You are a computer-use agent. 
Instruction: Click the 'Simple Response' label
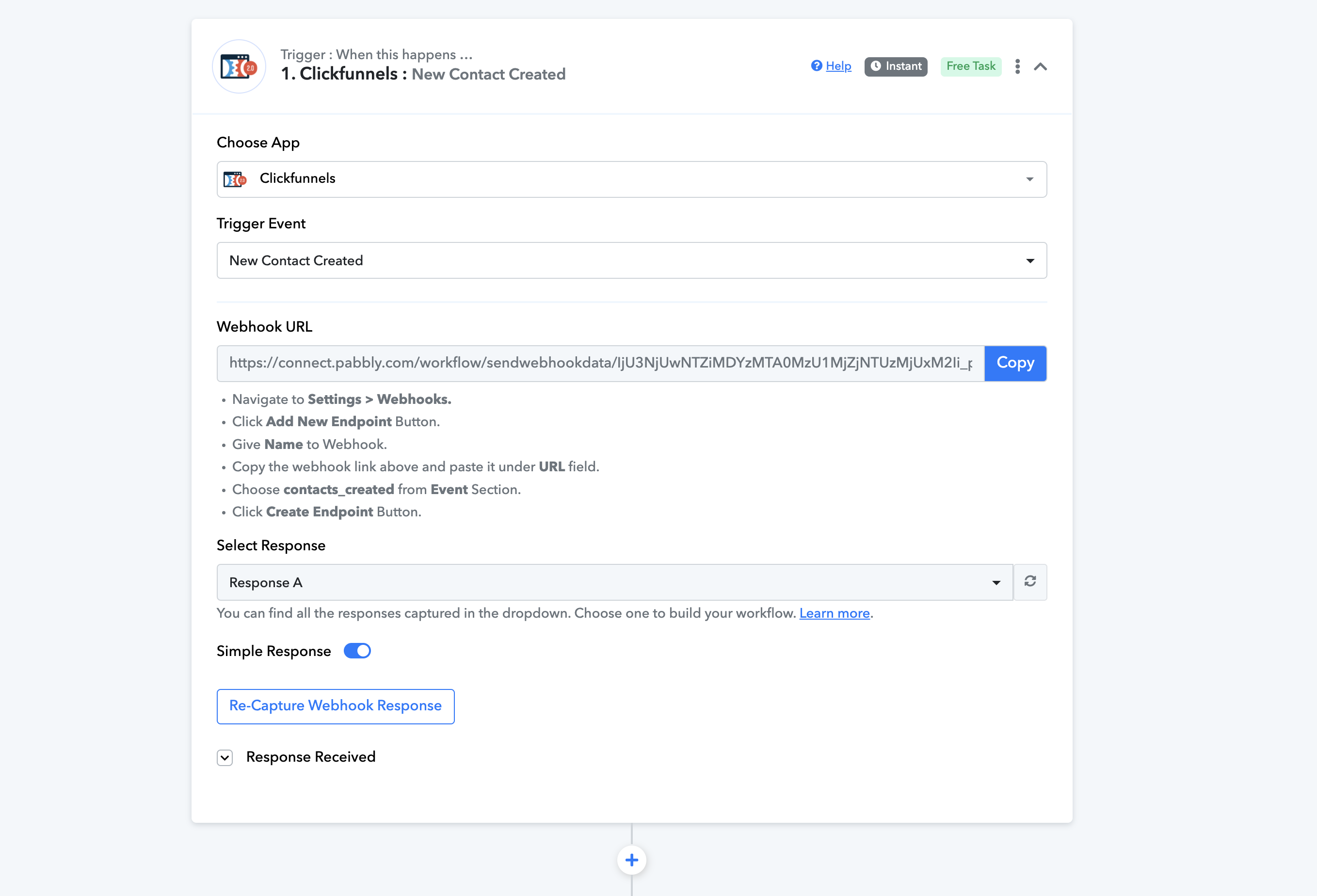(x=273, y=651)
